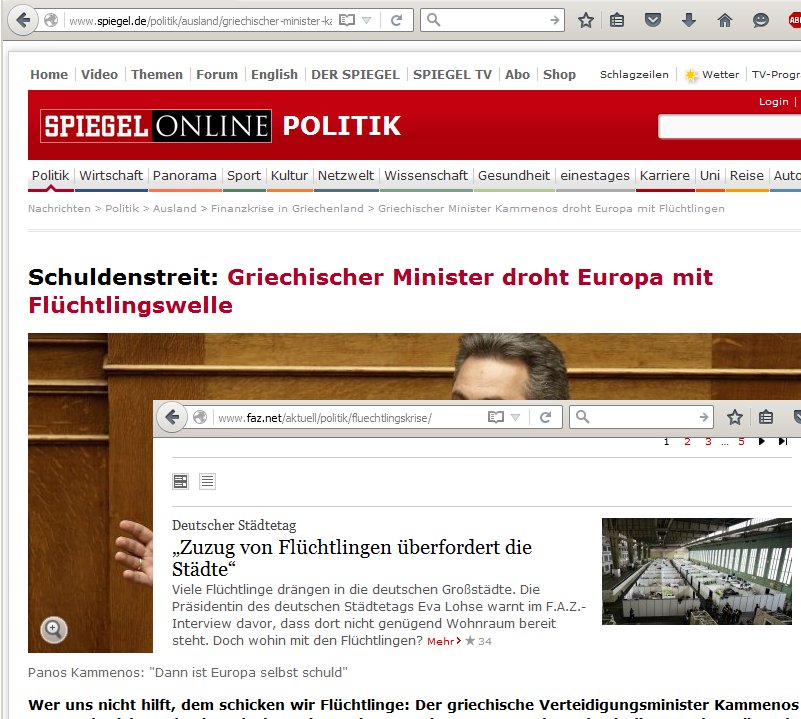Save the Spiegel page to Pocket
This screenshot has width=801, height=719.
[x=653, y=20]
